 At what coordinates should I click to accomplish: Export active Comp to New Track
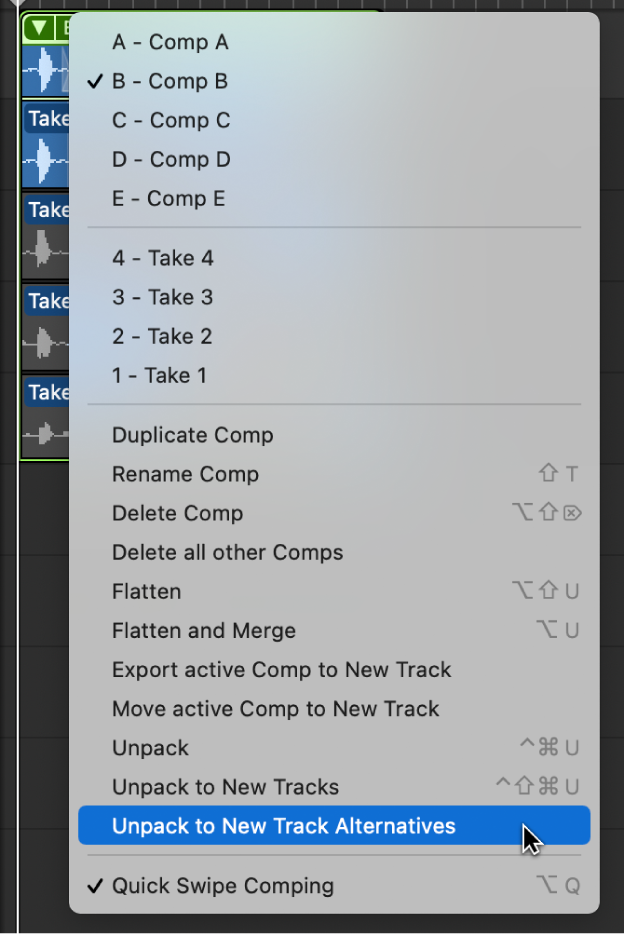281,669
